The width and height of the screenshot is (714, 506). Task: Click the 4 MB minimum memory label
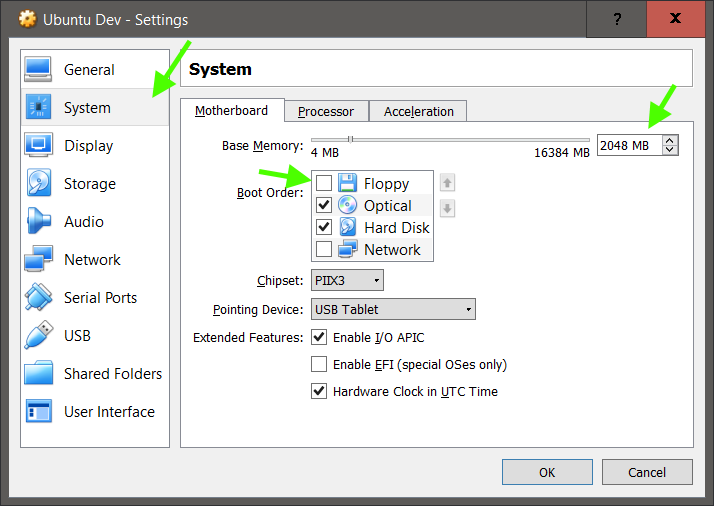coord(325,153)
